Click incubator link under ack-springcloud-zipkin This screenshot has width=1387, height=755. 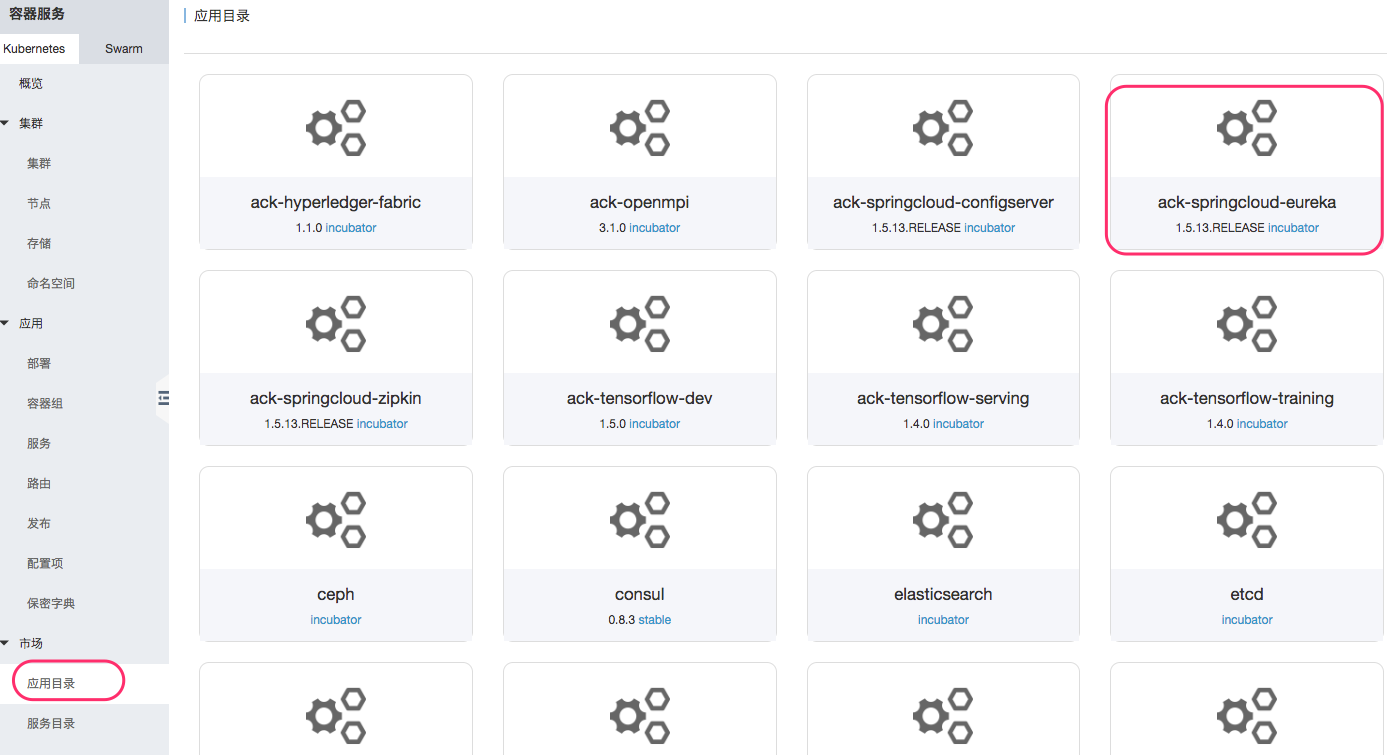coord(382,424)
